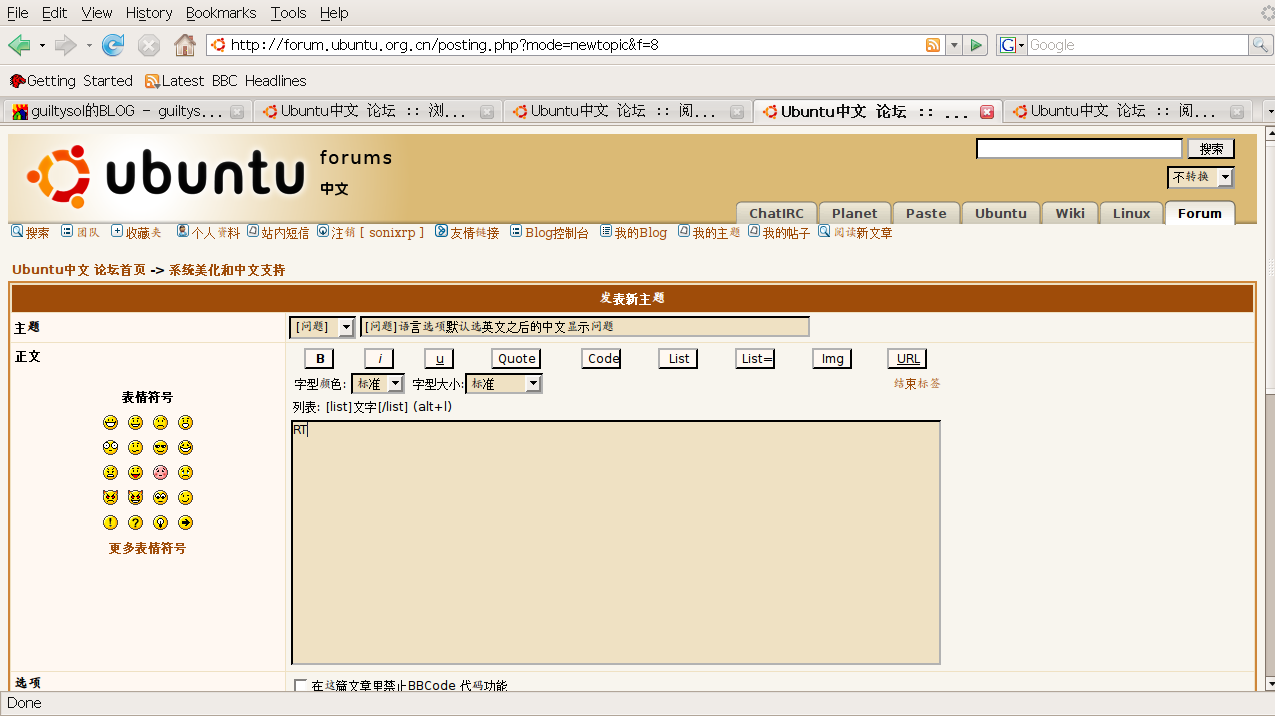Insert the cool sunglasses smiley
Image resolution: width=1275 pixels, height=716 pixels.
coord(160,448)
